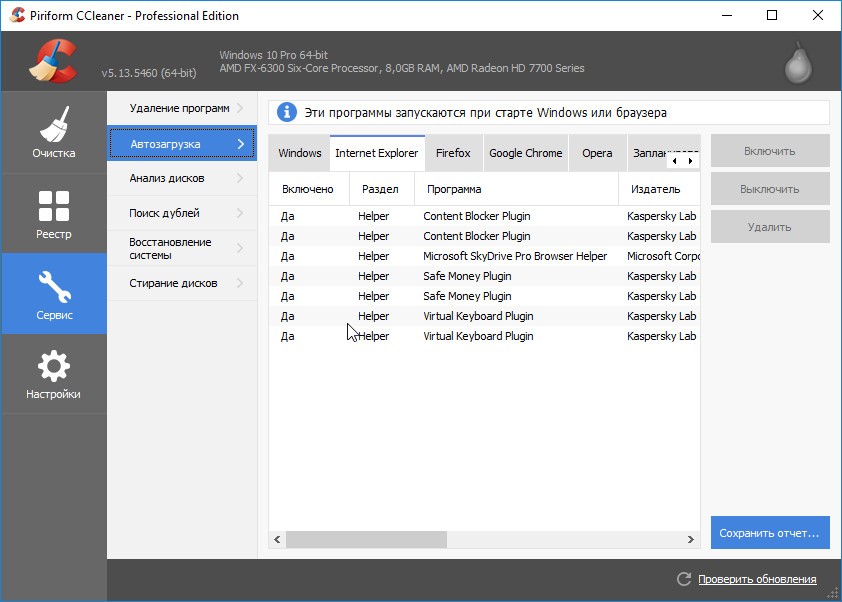Open the Очистка cleaner broom icon
The width and height of the screenshot is (842, 602).
[x=53, y=125]
